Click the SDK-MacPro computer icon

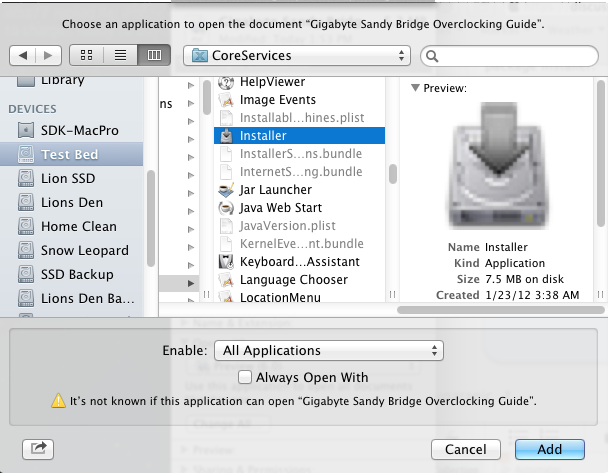pos(26,130)
